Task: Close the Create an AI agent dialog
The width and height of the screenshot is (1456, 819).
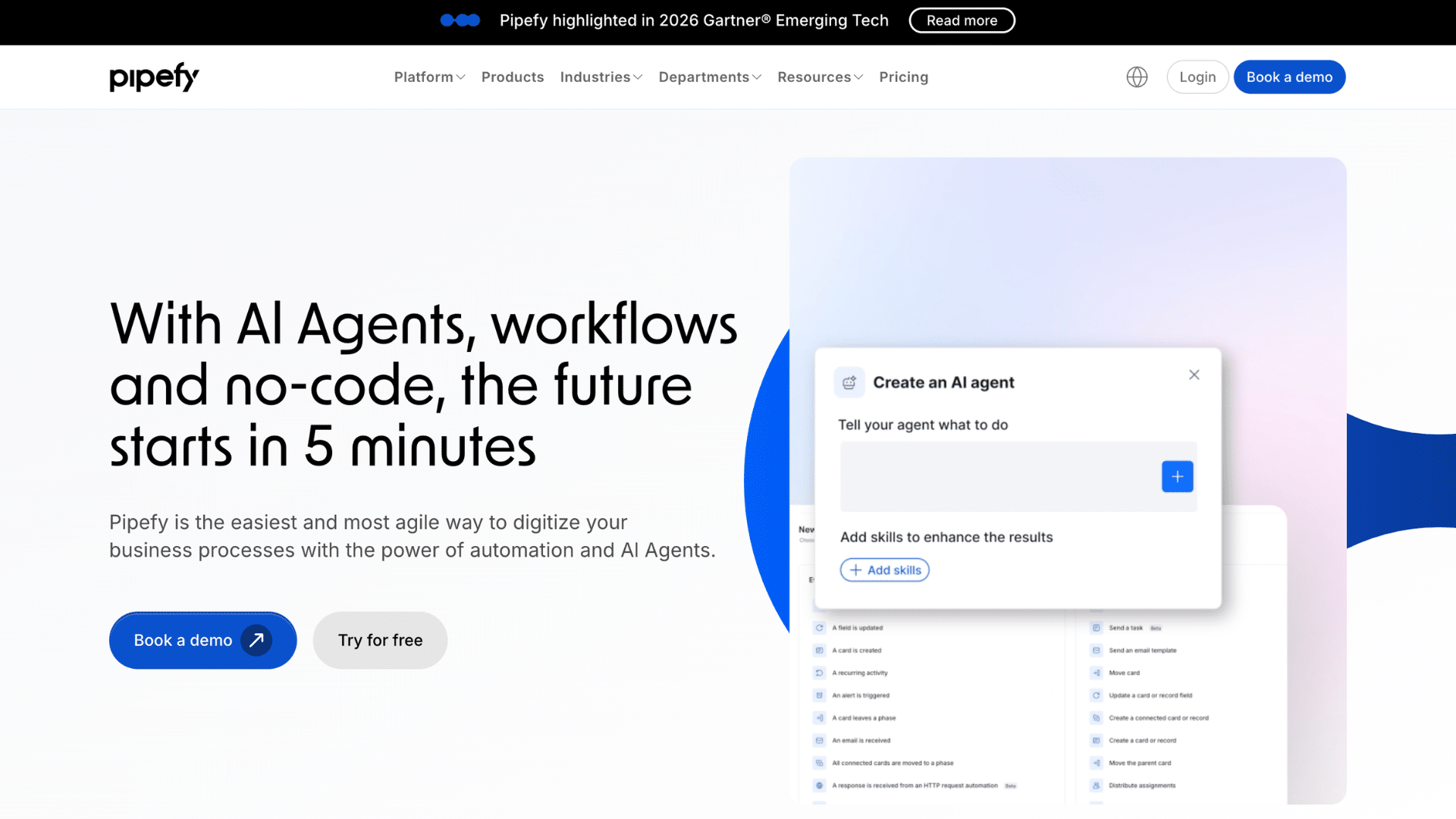Action: coord(1194,375)
